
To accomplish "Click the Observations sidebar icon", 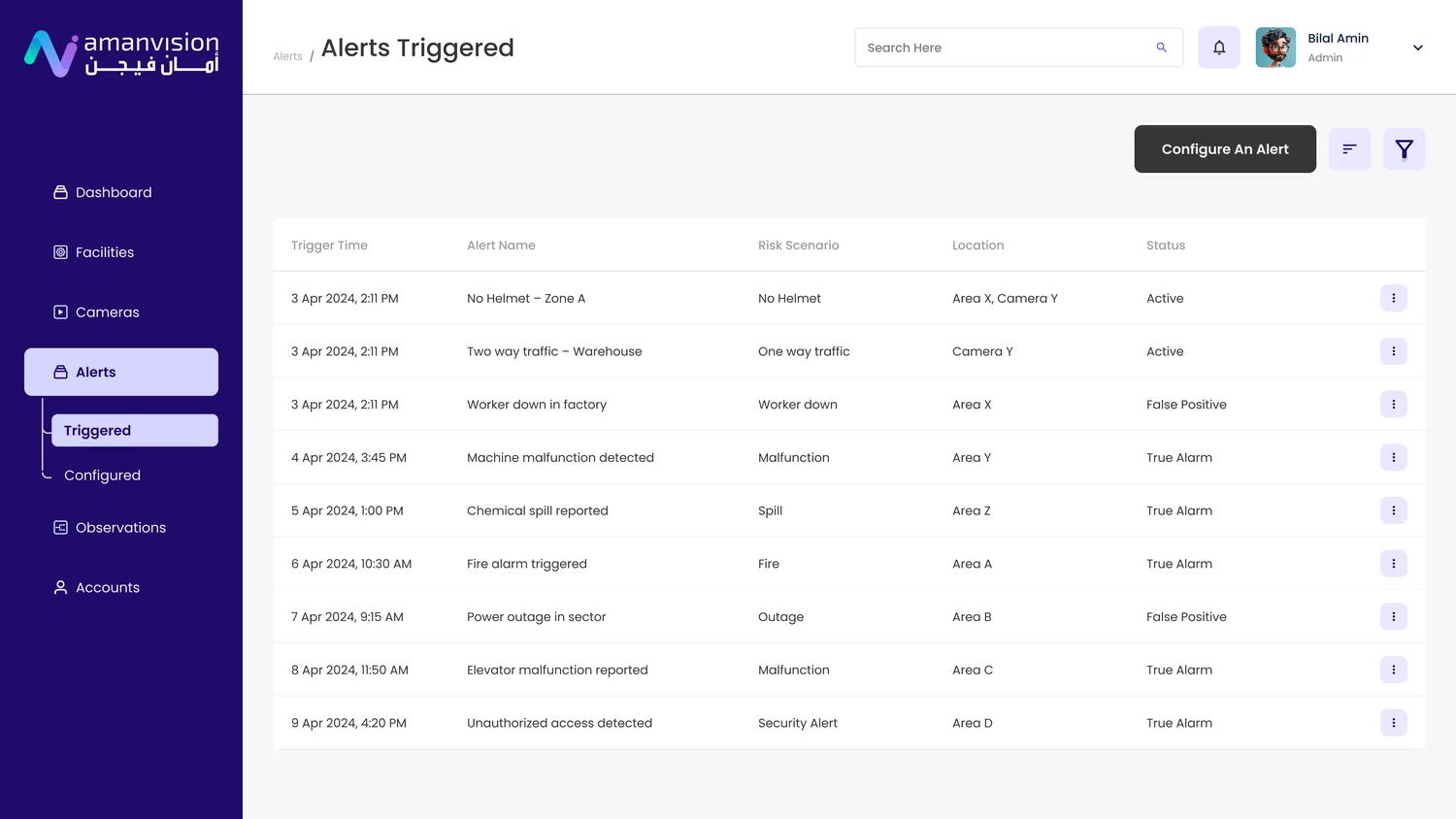I will click(60, 528).
